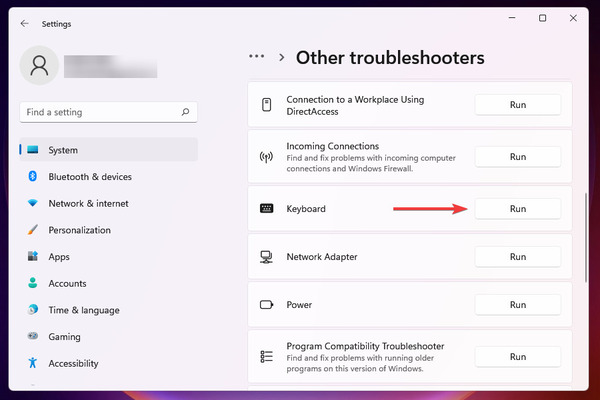Run the Keyboard troubleshooter
This screenshot has width=600, height=400.
518,209
